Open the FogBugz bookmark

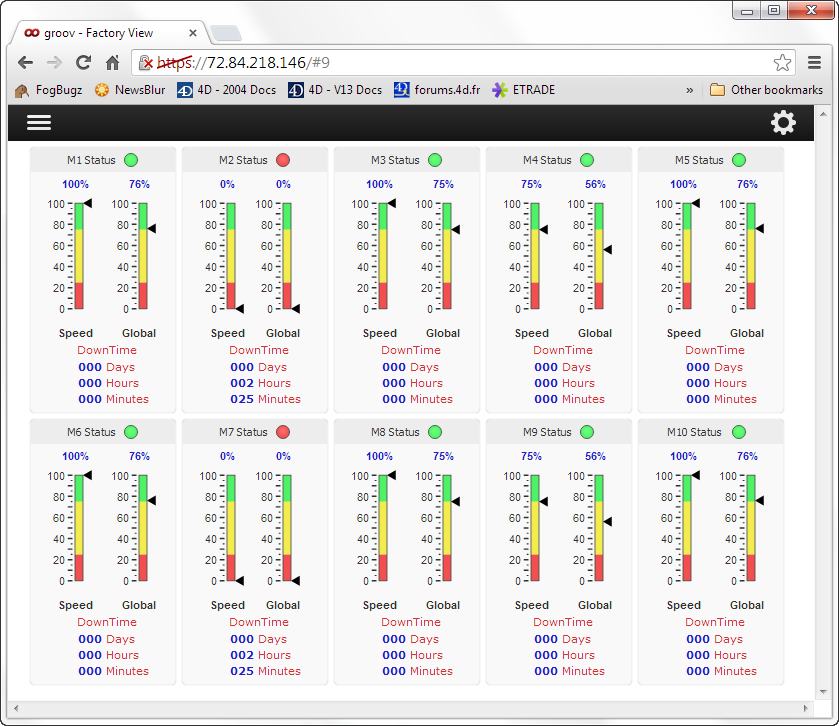point(49,90)
